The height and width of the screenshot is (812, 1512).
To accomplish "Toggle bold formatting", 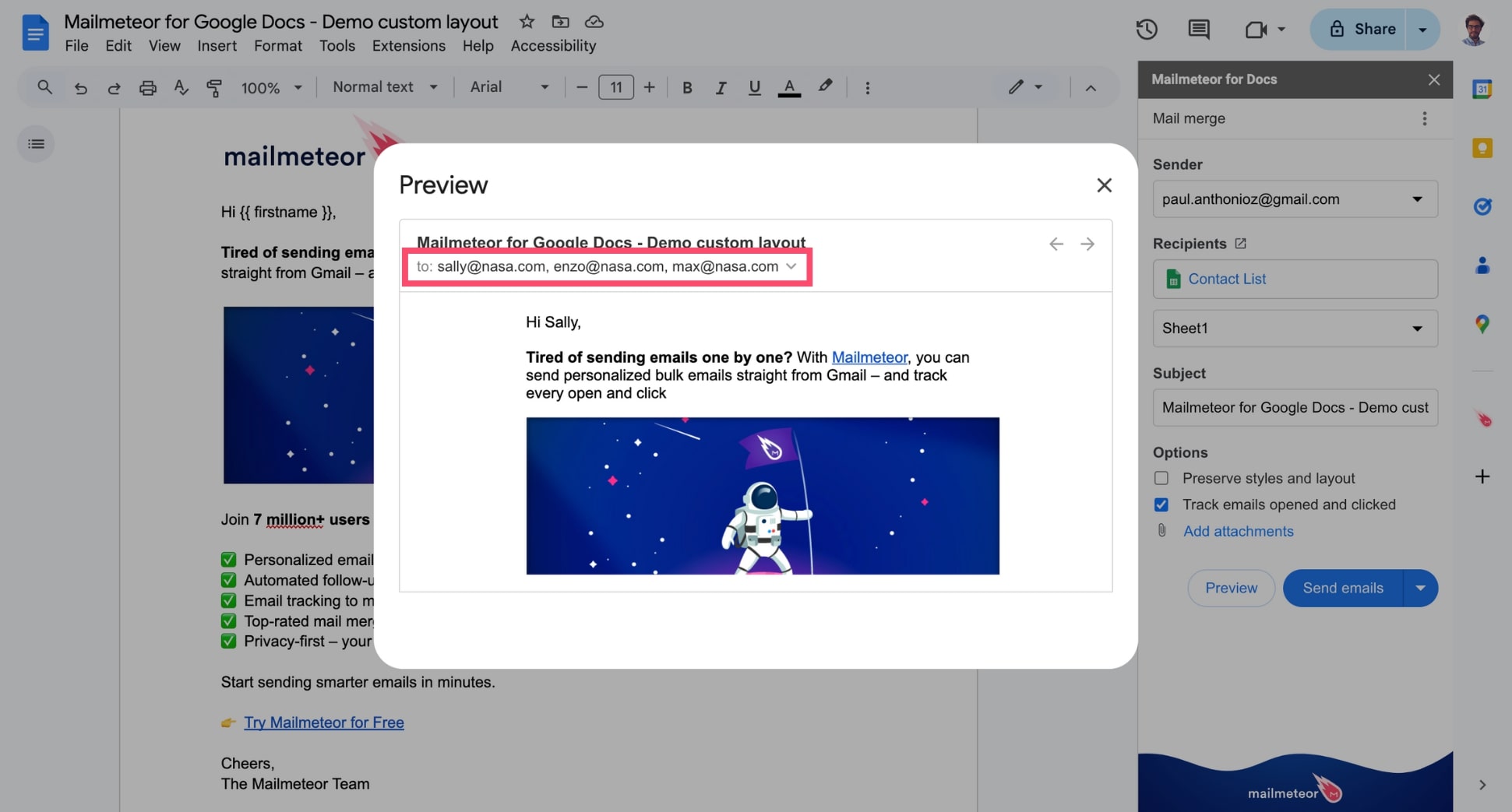I will click(687, 87).
